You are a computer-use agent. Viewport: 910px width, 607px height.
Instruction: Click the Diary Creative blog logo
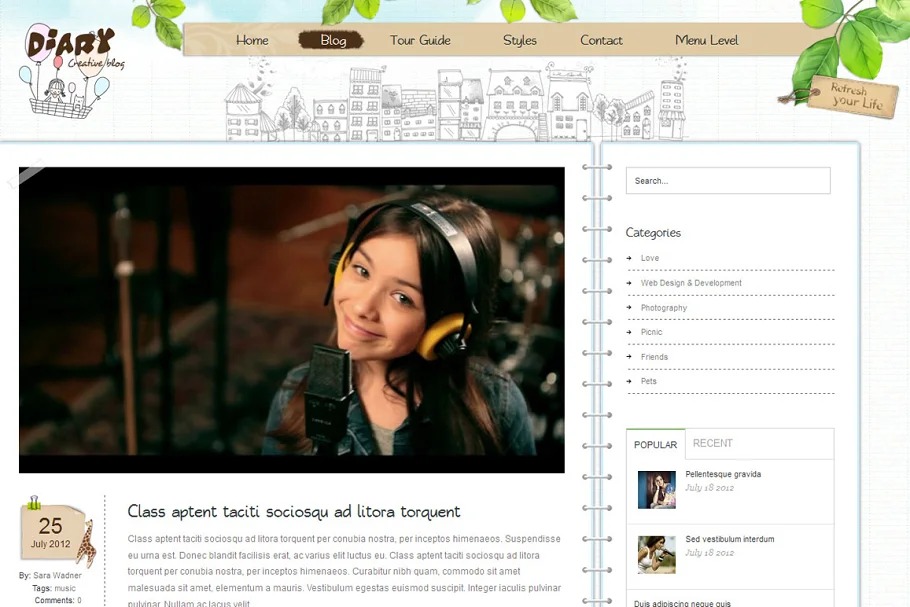(70, 68)
